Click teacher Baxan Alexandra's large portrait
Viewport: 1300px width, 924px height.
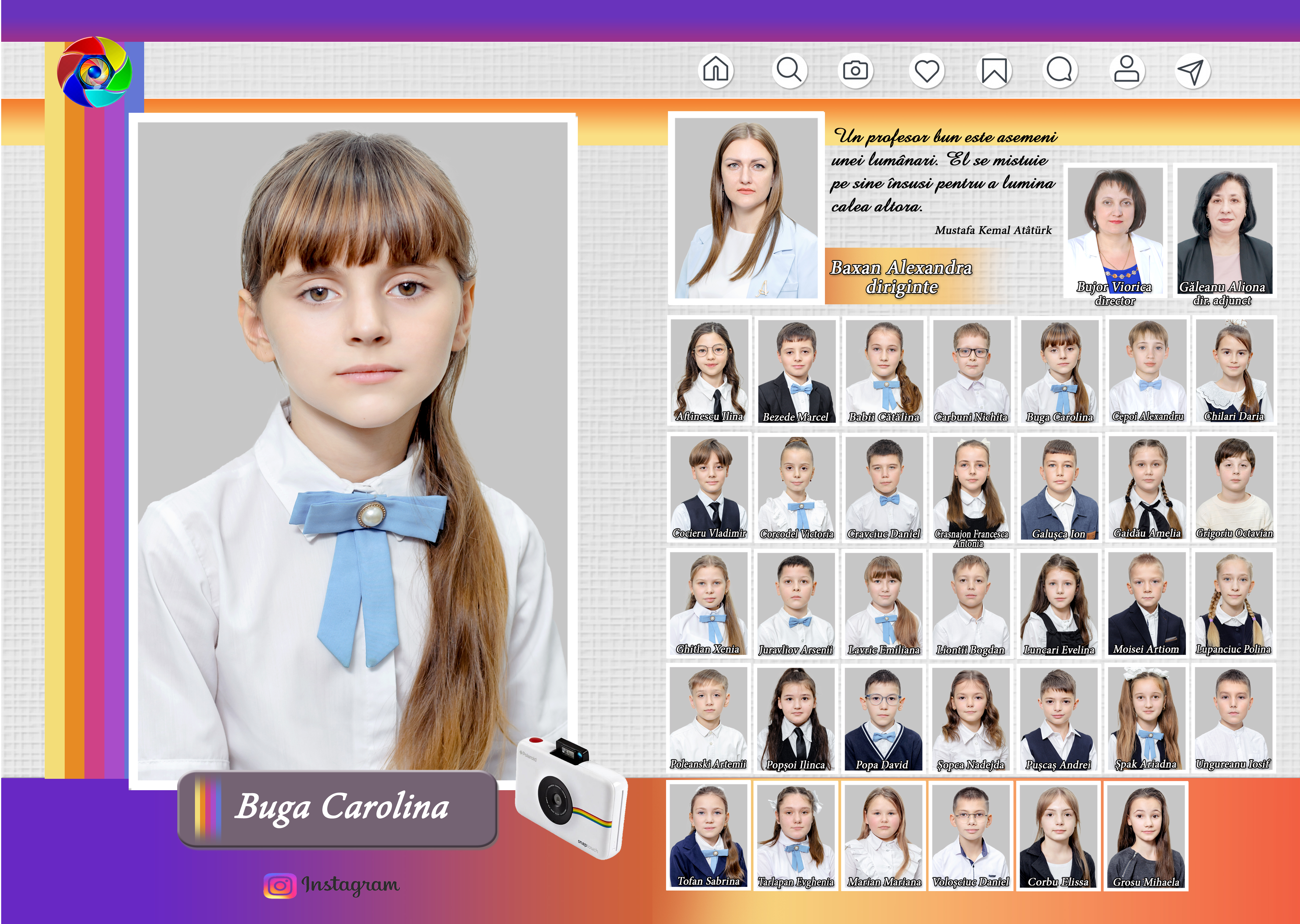pos(745,208)
